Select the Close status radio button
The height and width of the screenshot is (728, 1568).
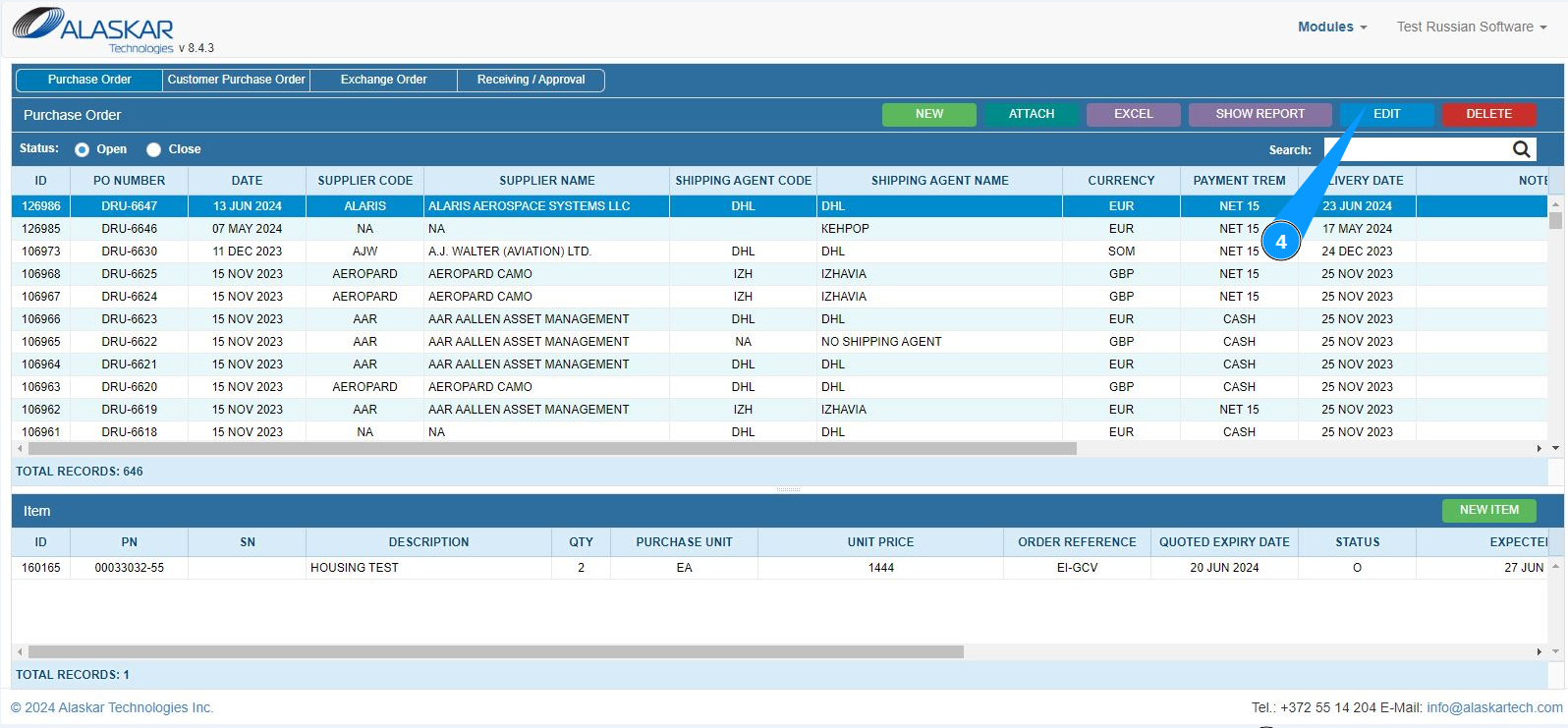coord(154,149)
